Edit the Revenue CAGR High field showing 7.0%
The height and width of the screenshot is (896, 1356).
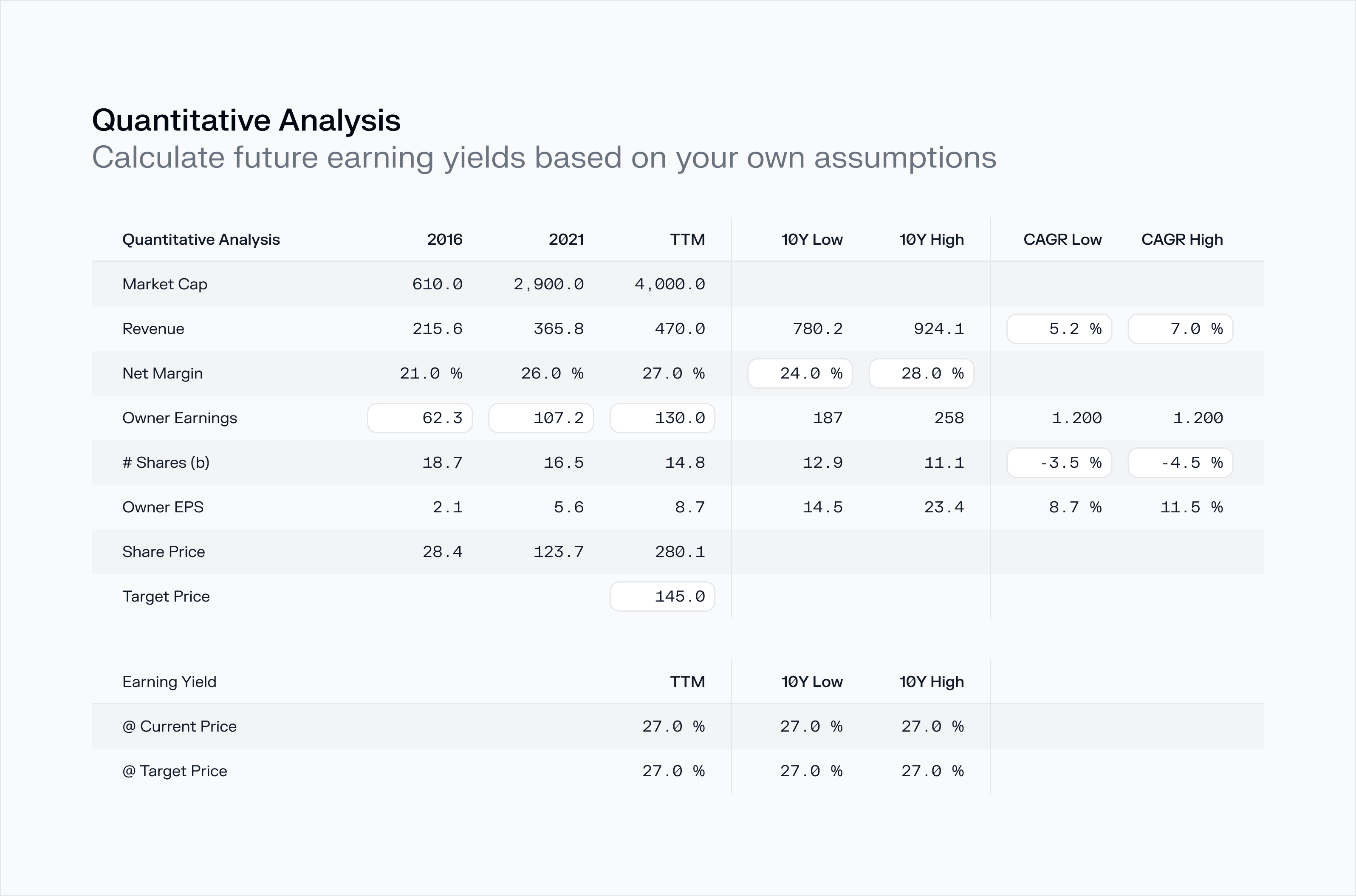[1180, 328]
